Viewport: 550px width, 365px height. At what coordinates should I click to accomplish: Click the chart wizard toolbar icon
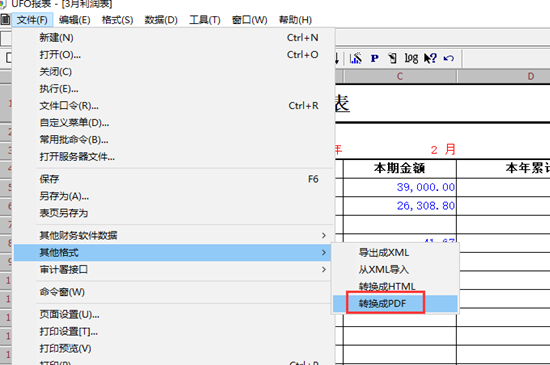click(356, 58)
